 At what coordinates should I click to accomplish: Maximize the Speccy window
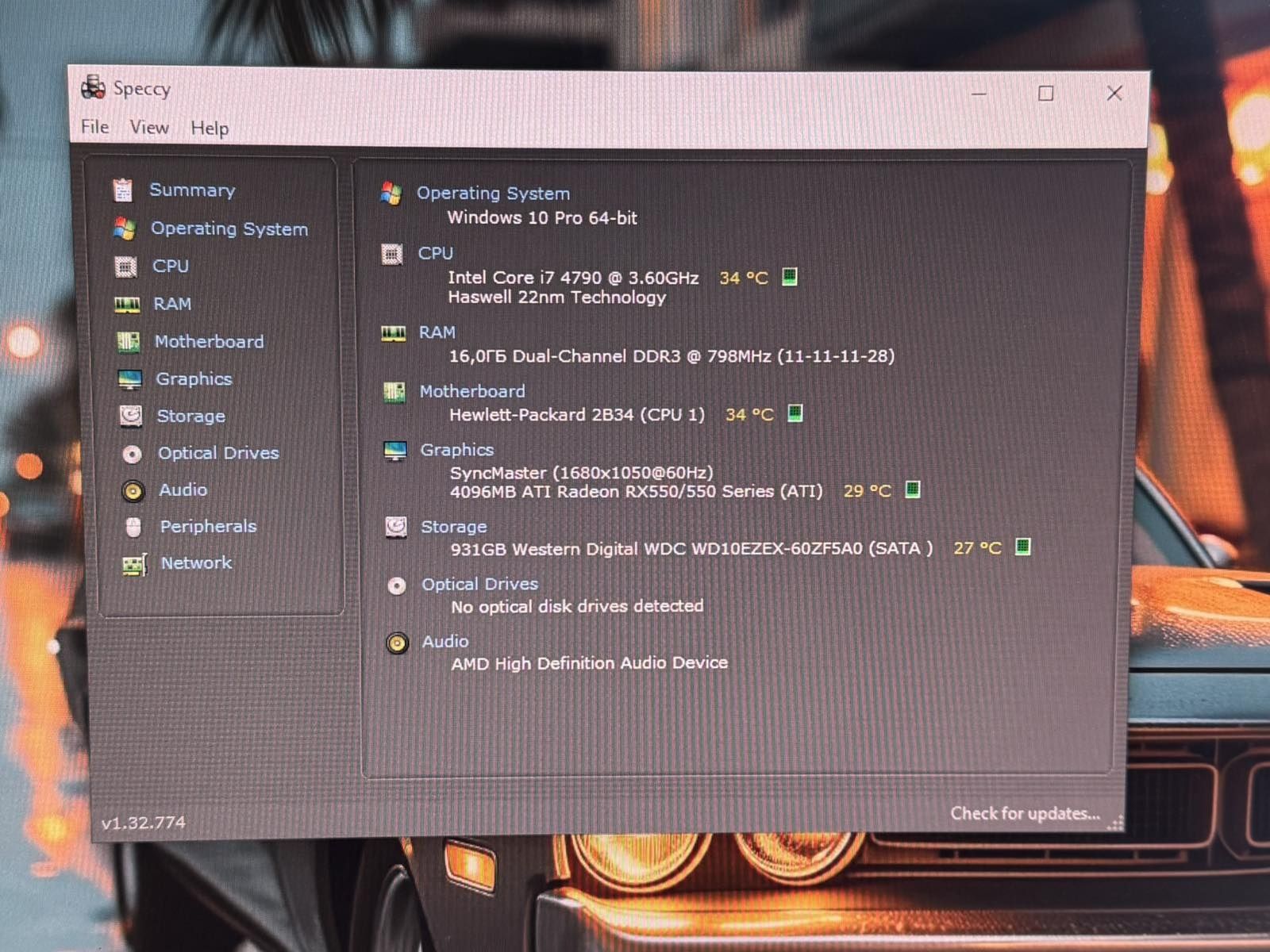1046,94
